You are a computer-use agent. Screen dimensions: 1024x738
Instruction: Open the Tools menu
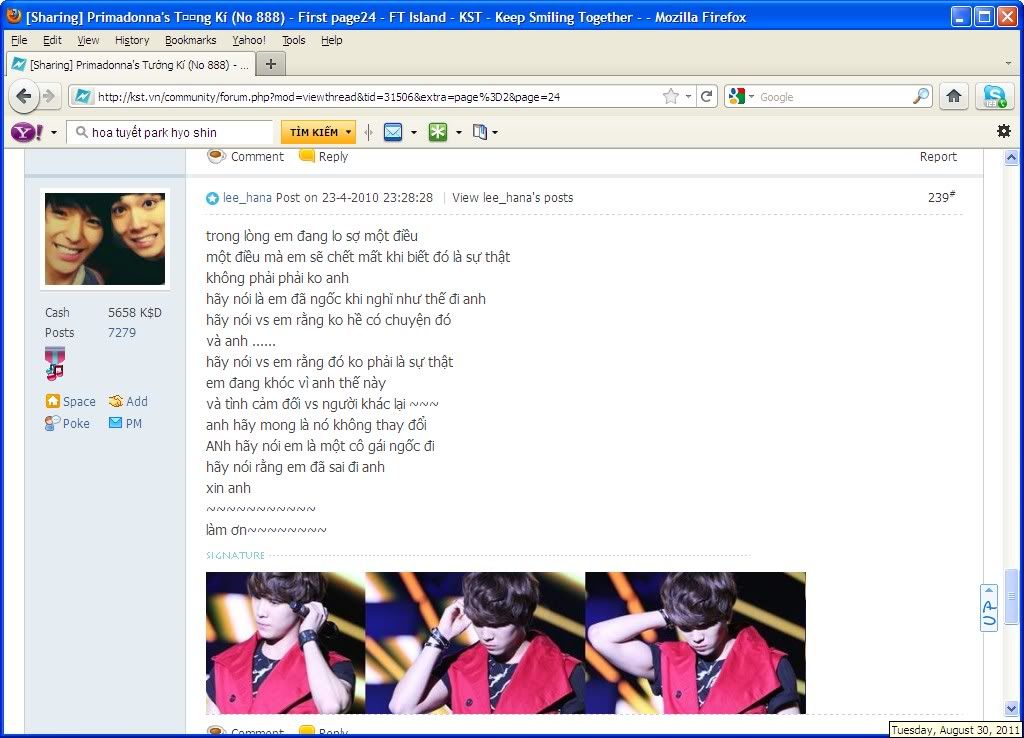click(x=293, y=40)
